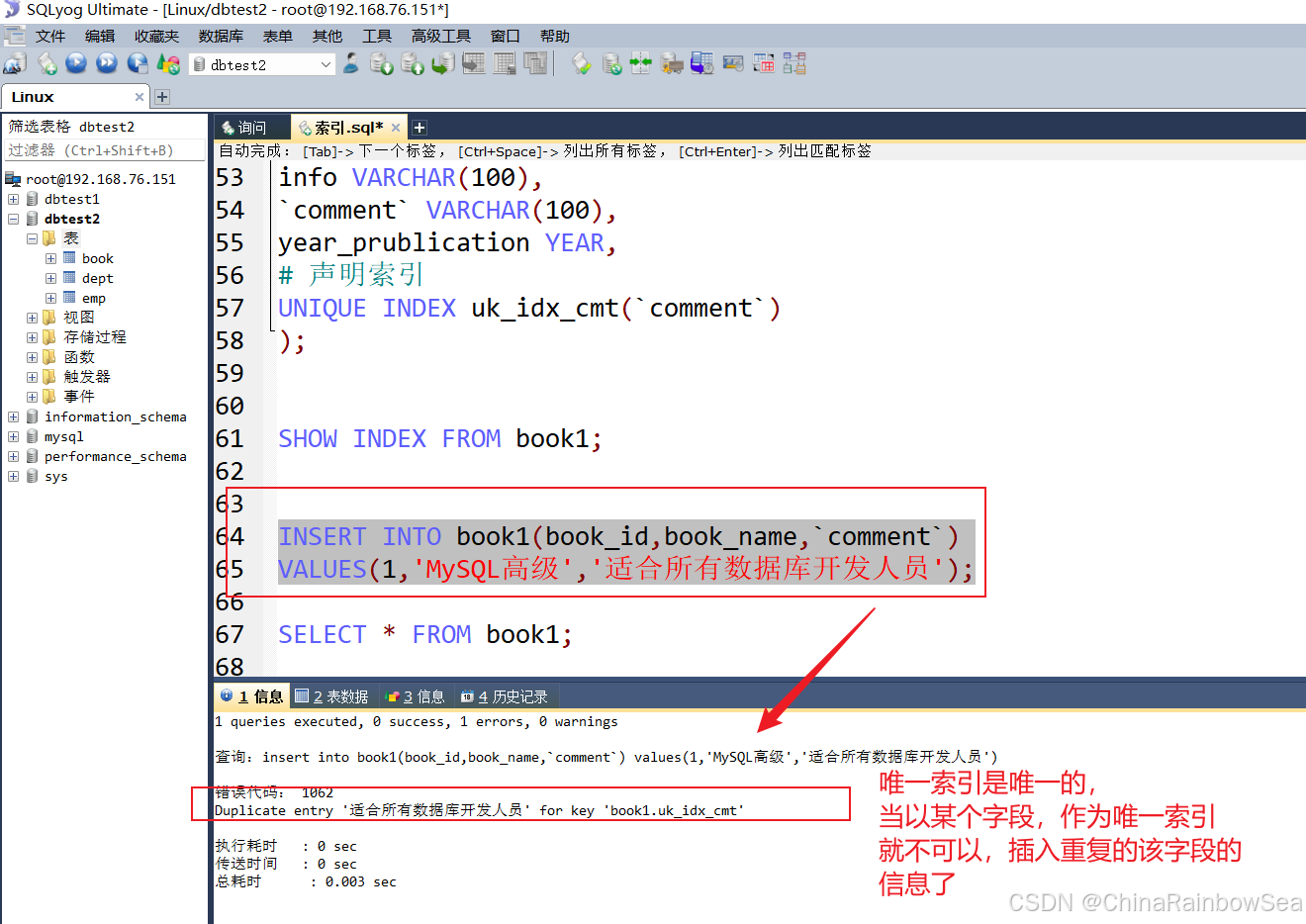Collapse the dbtest2 database node
The image size is (1306, 924).
tap(13, 218)
